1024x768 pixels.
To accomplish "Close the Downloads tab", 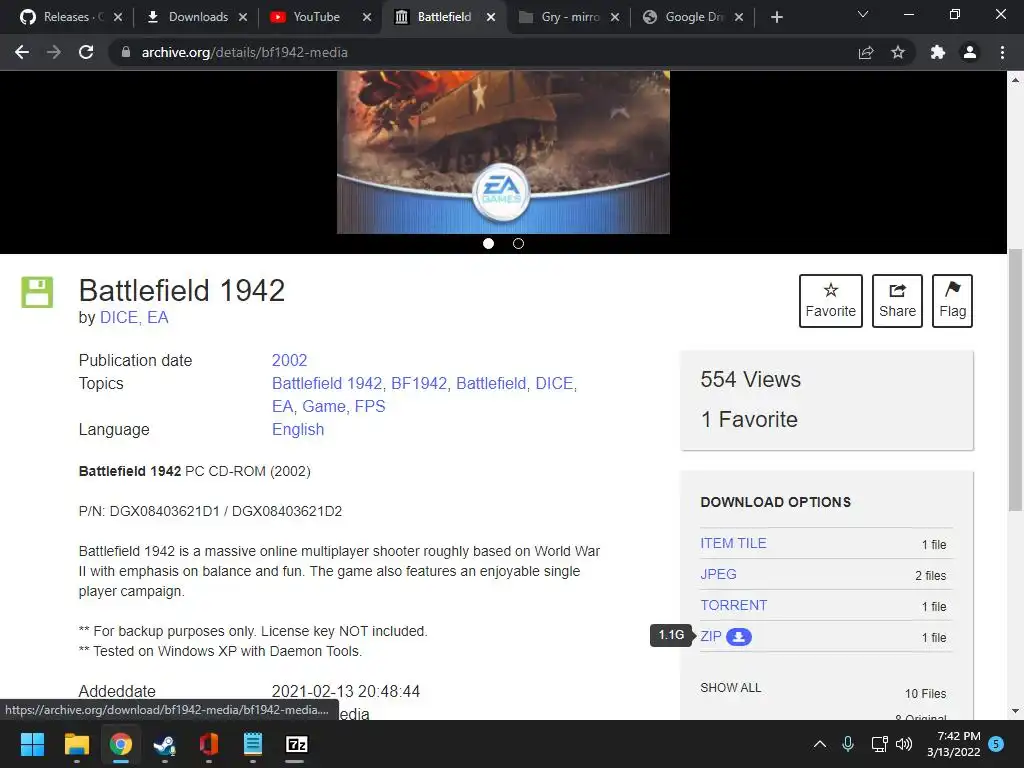I will pyautogui.click(x=243, y=17).
